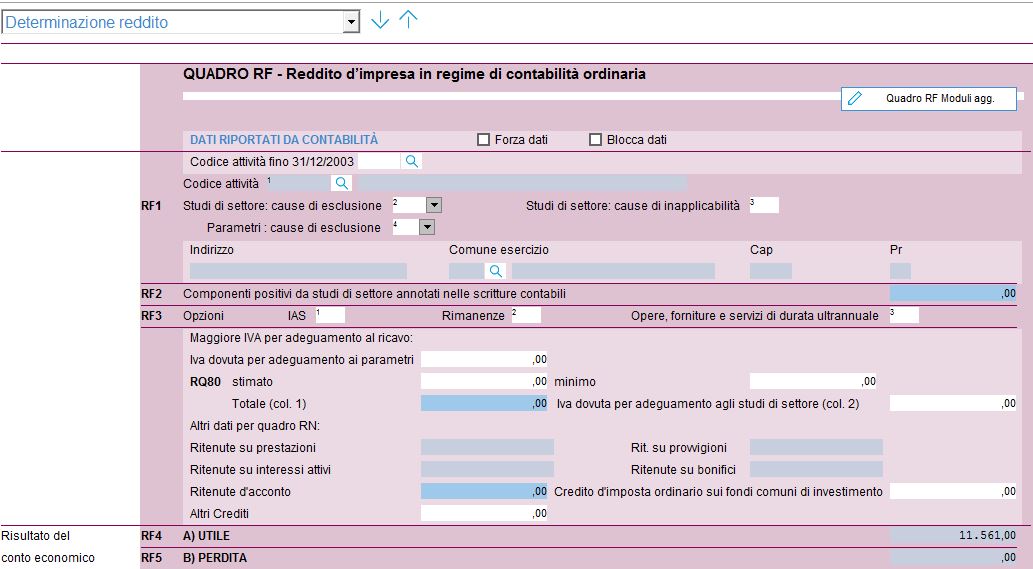
Task: Enable the Forza dati checkbox
Action: coord(483,140)
